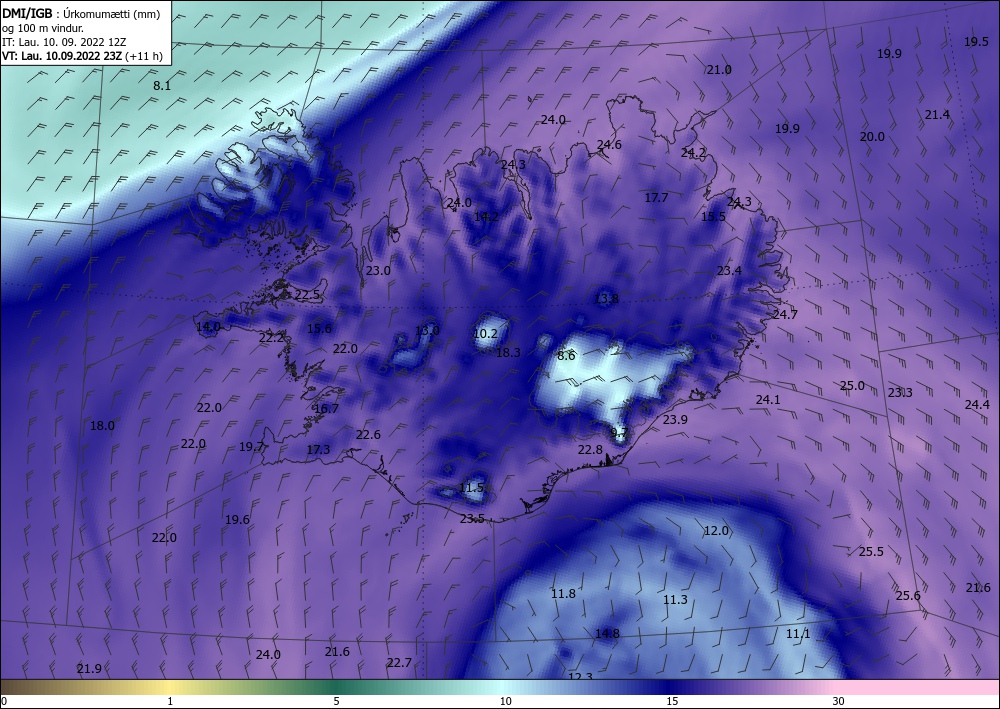This screenshot has width=1000, height=709.
Task: Click the map value 22.6
Action: 368,434
